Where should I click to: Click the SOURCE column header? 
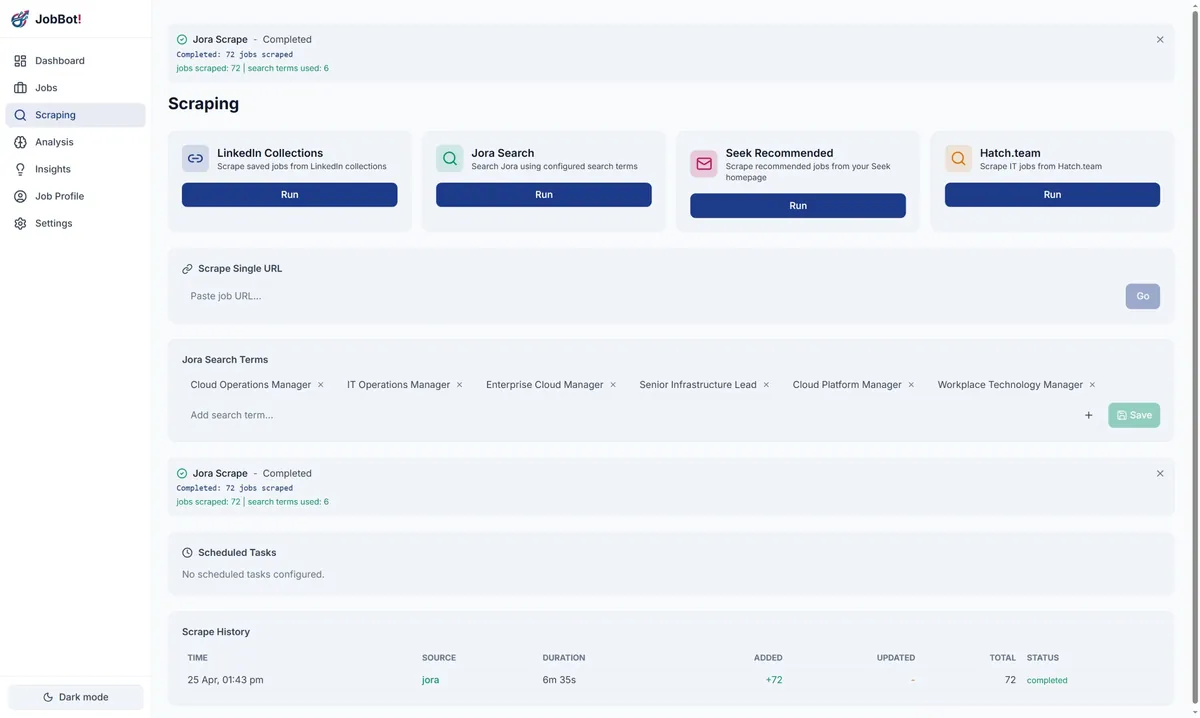(x=439, y=658)
